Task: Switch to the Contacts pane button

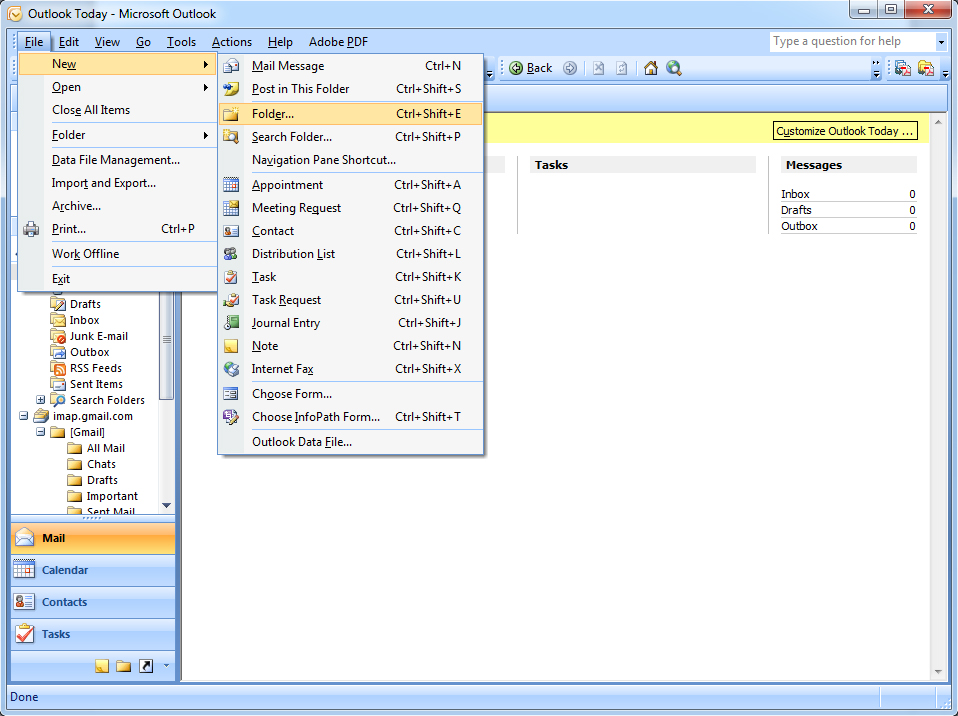Action: click(x=93, y=602)
